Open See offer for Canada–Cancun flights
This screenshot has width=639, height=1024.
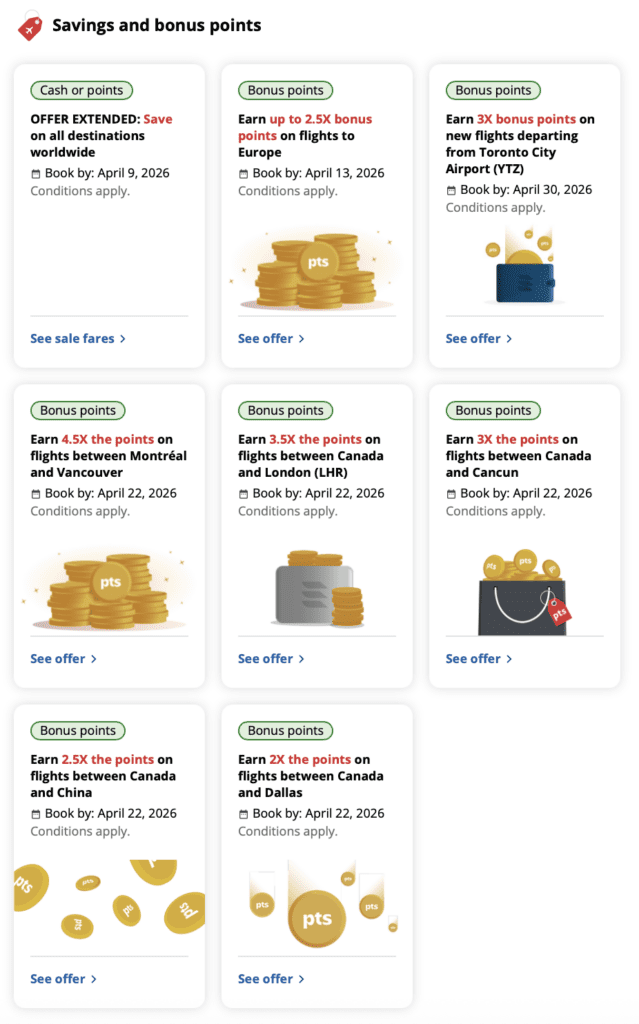479,659
